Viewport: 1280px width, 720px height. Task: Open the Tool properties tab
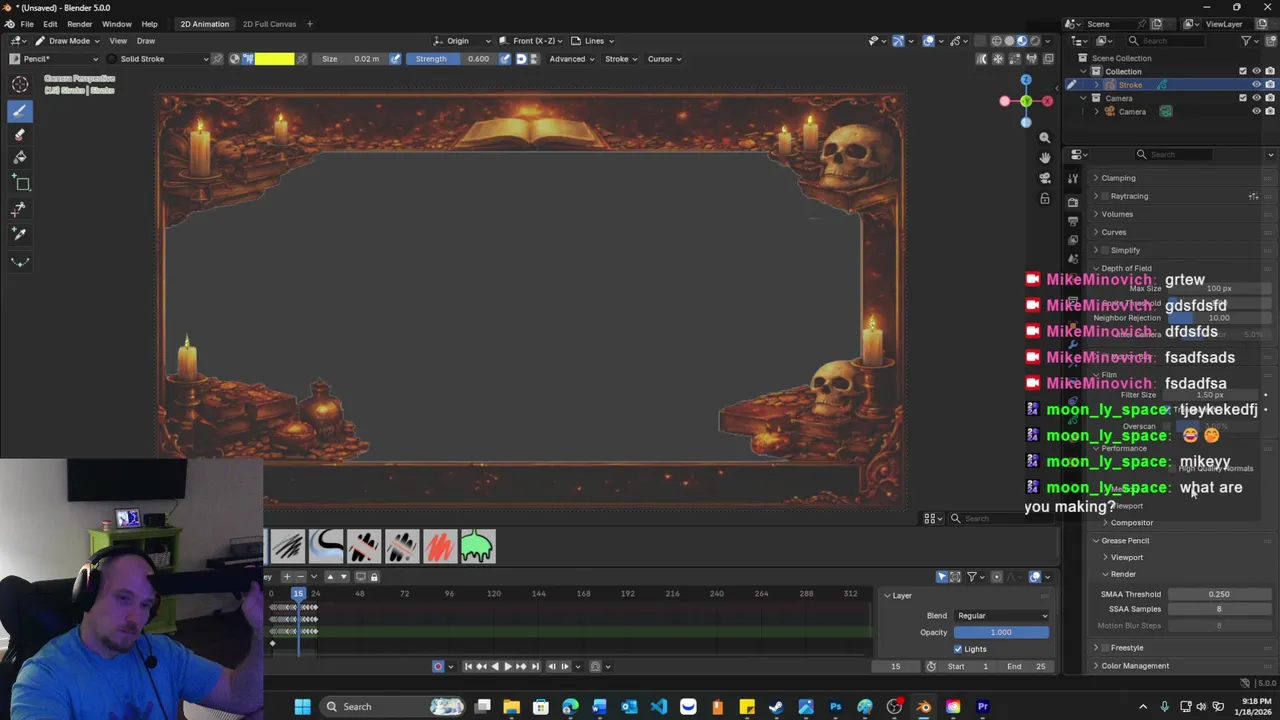coord(1073,178)
